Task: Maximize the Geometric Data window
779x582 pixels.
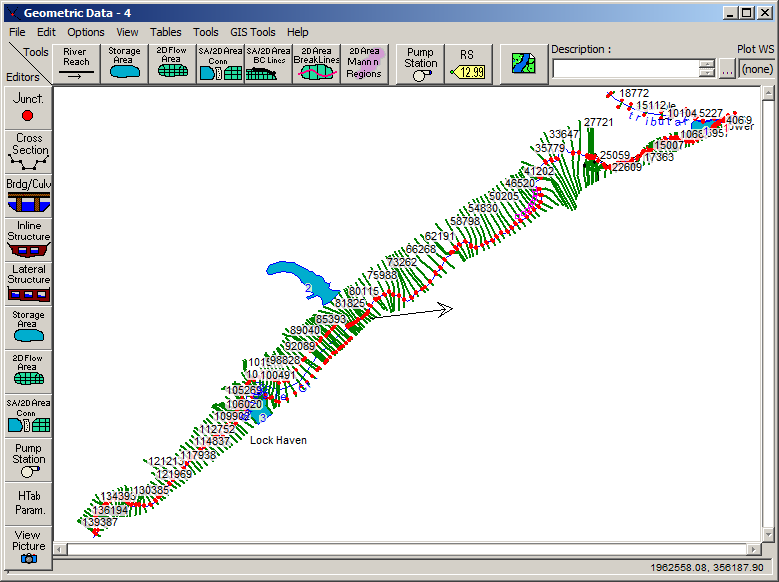Action: click(747, 13)
